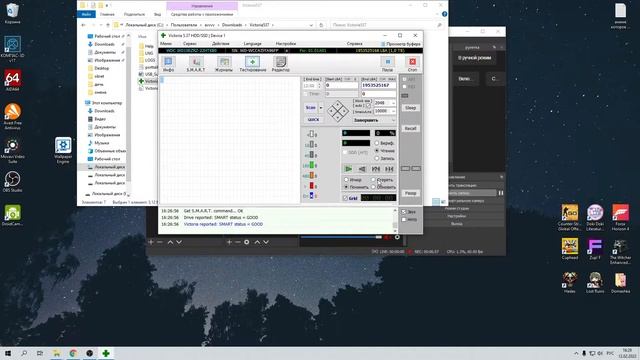The image size is (640, 360).
Task: Open the Forza Horizon 4 desktop icon
Action: (x=620, y=217)
